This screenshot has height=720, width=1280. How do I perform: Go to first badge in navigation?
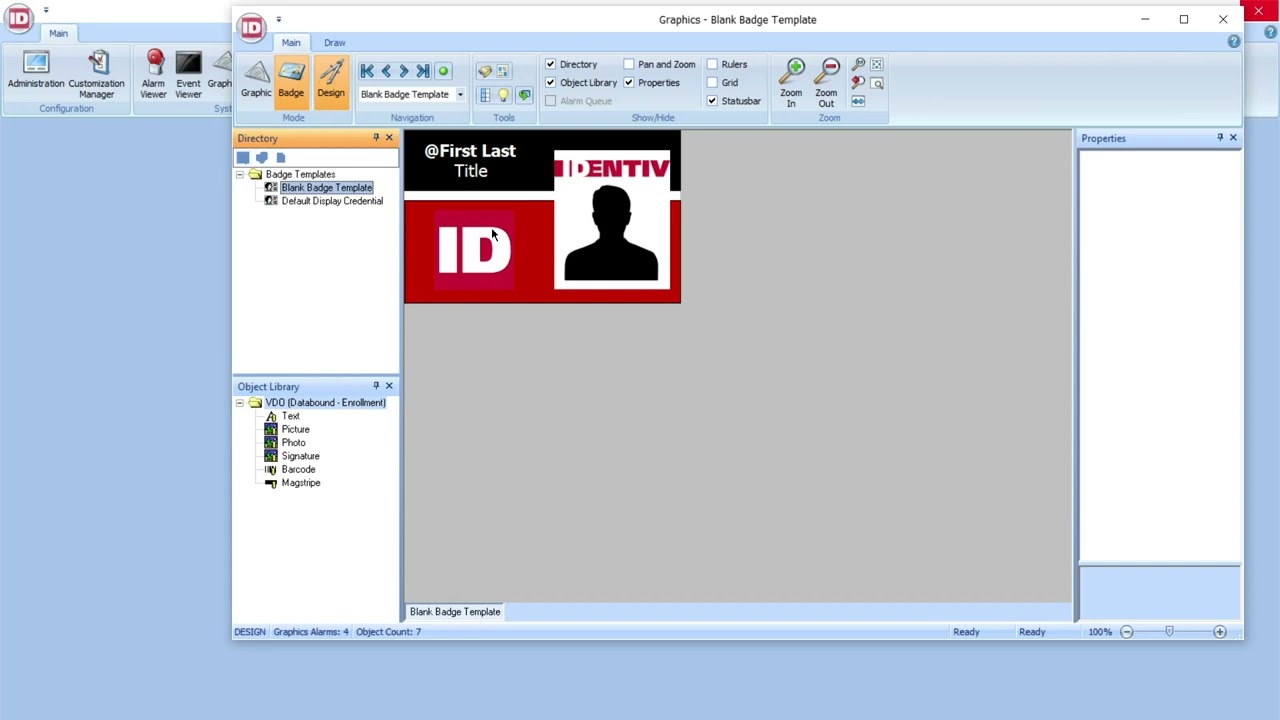[x=367, y=71]
